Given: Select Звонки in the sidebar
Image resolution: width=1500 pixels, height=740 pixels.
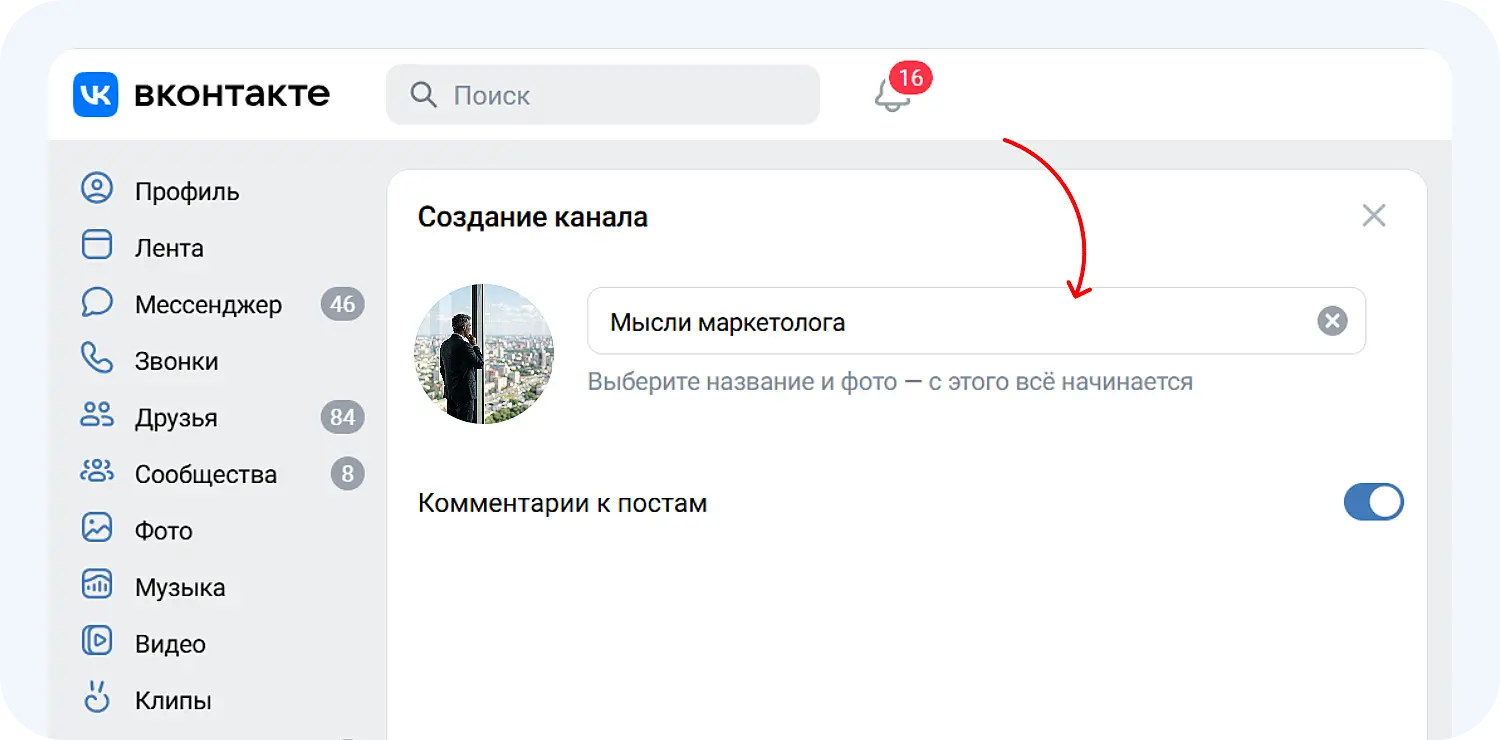Looking at the screenshot, I should click(176, 361).
